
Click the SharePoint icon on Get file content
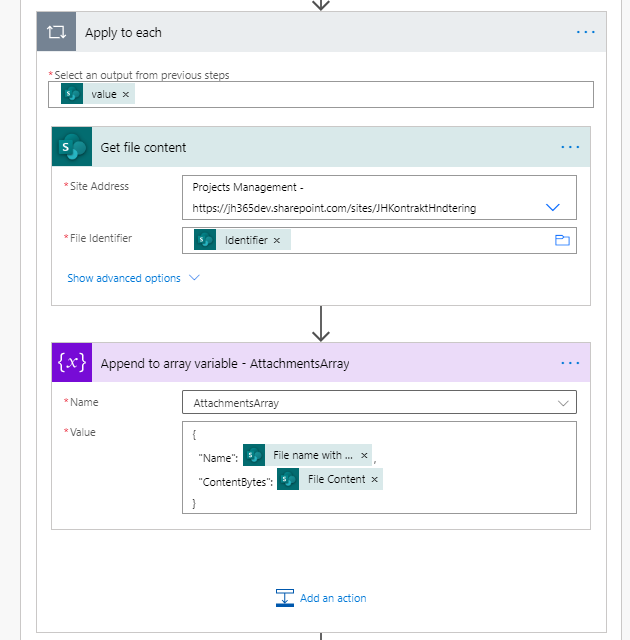pos(72,147)
